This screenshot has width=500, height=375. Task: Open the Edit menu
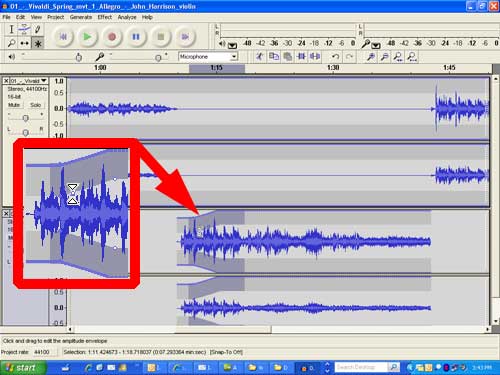(20, 17)
